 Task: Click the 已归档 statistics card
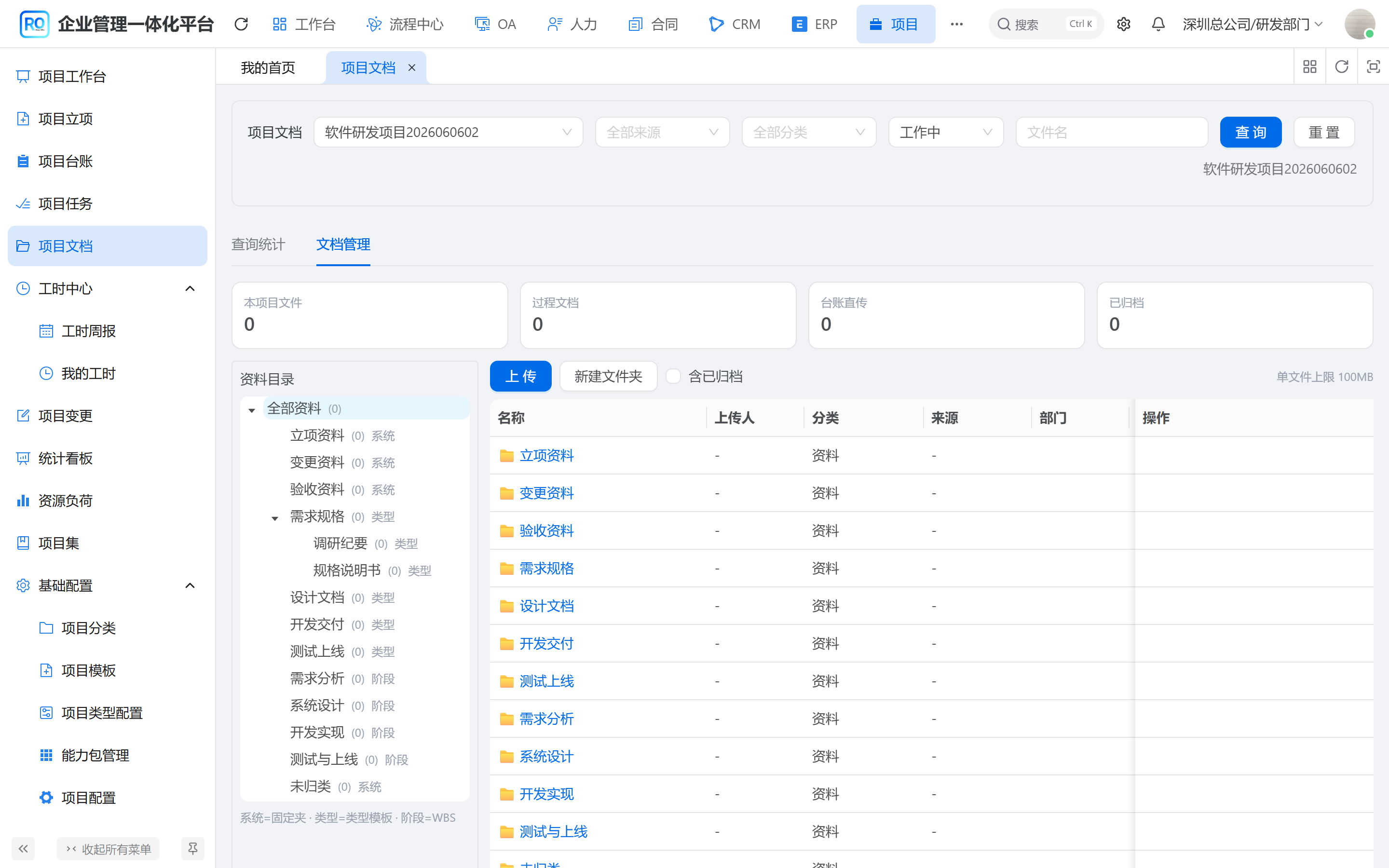(x=1235, y=315)
